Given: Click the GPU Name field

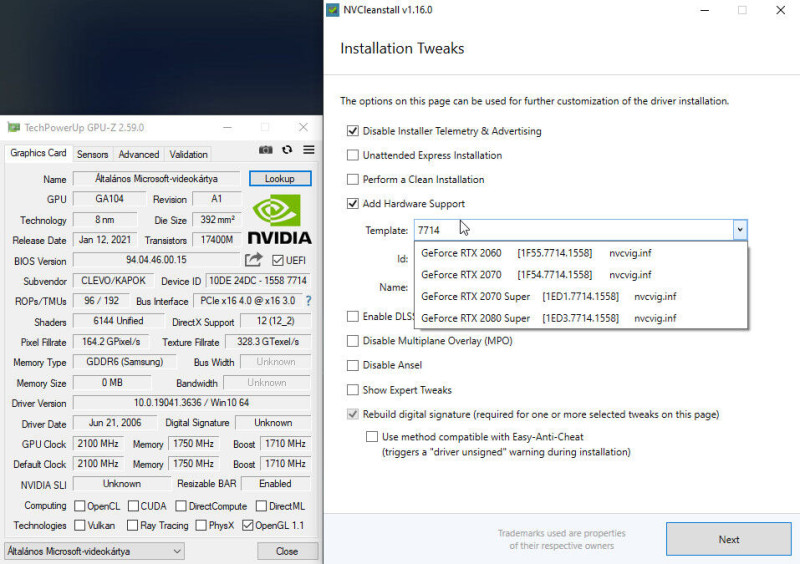Looking at the screenshot, I should pyautogui.click(x=156, y=179).
